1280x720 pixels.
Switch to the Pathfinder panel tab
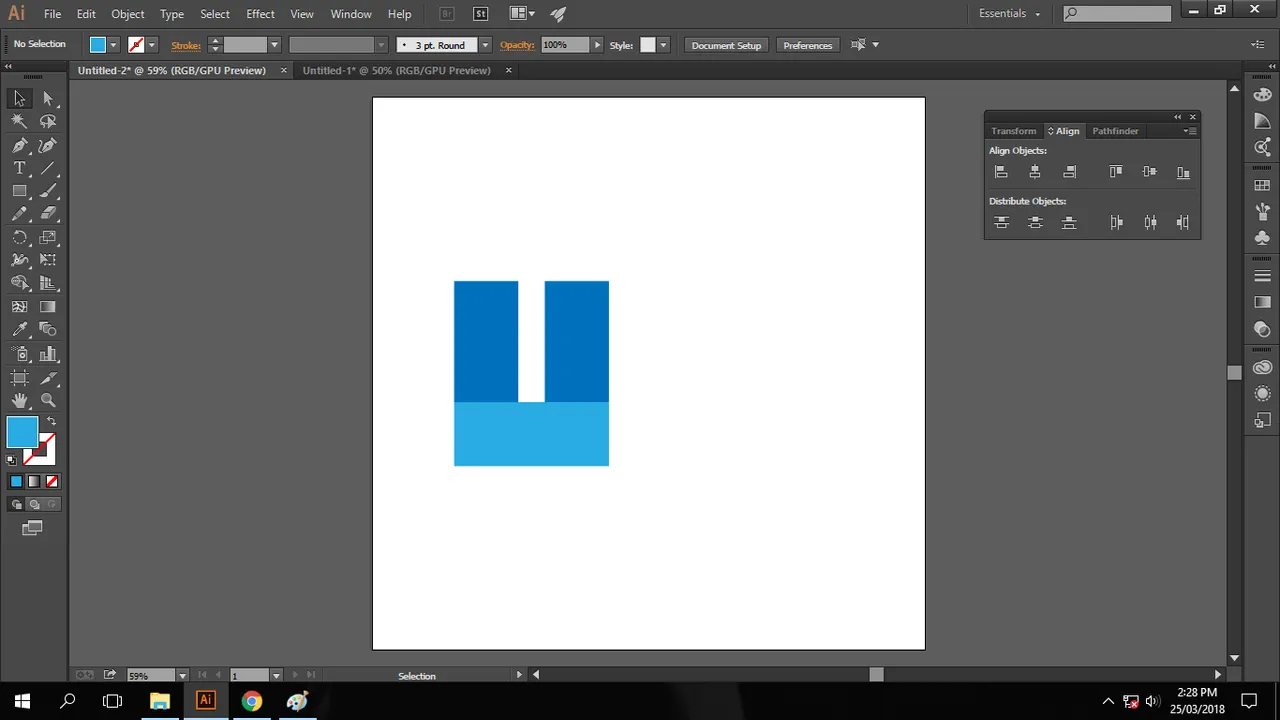[1115, 131]
